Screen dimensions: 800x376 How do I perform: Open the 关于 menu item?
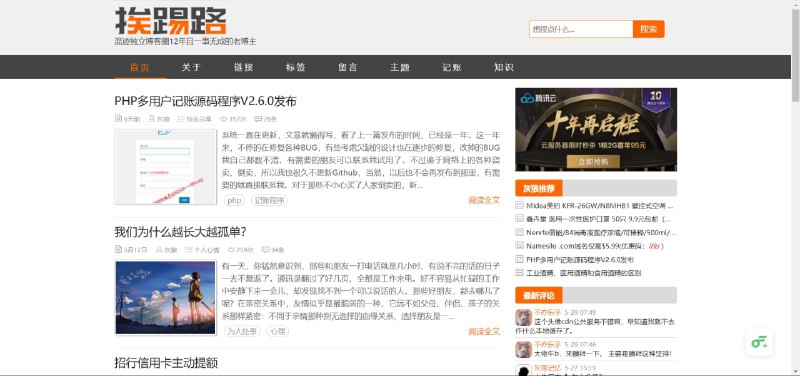pos(192,67)
